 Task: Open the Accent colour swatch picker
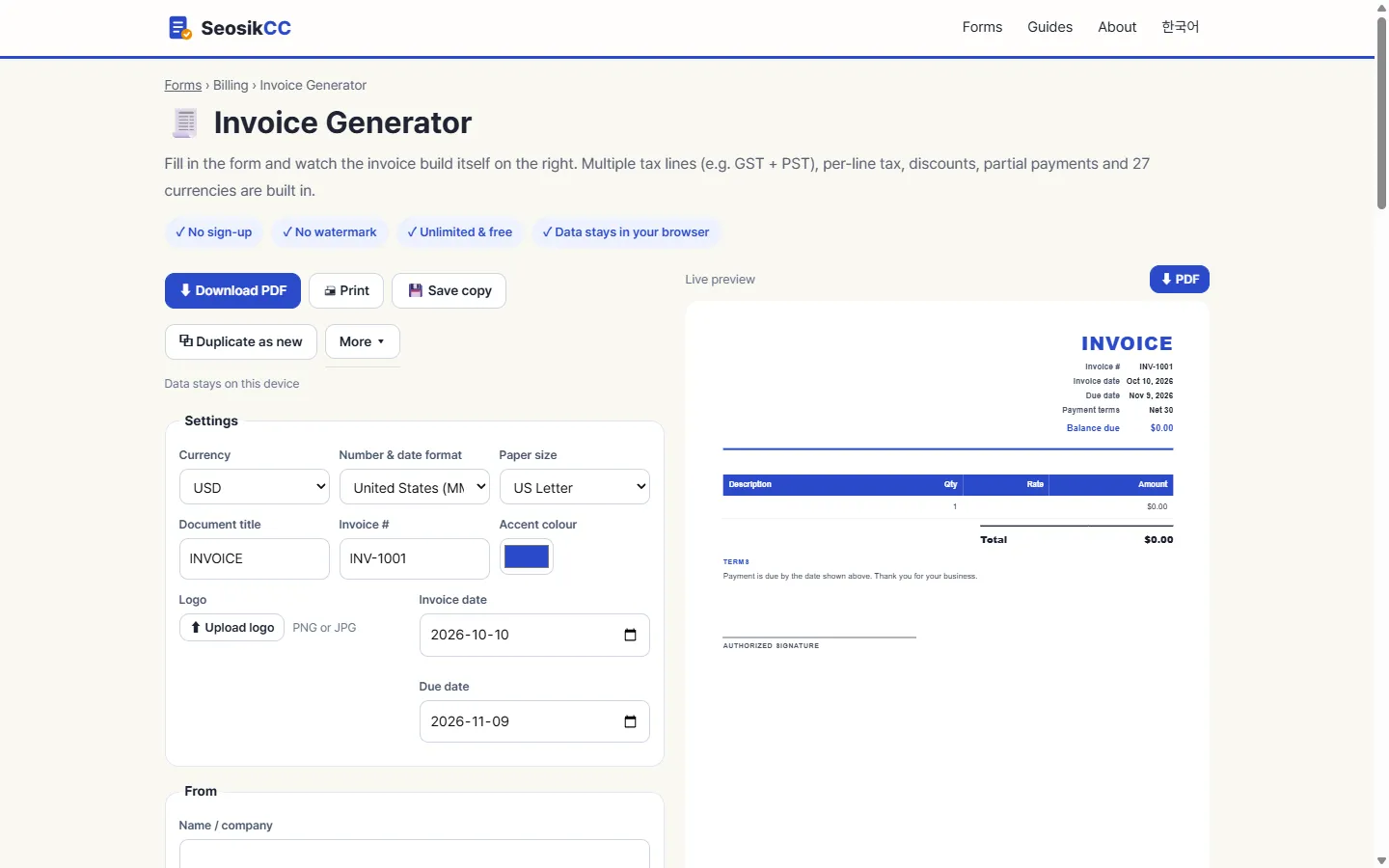click(527, 556)
